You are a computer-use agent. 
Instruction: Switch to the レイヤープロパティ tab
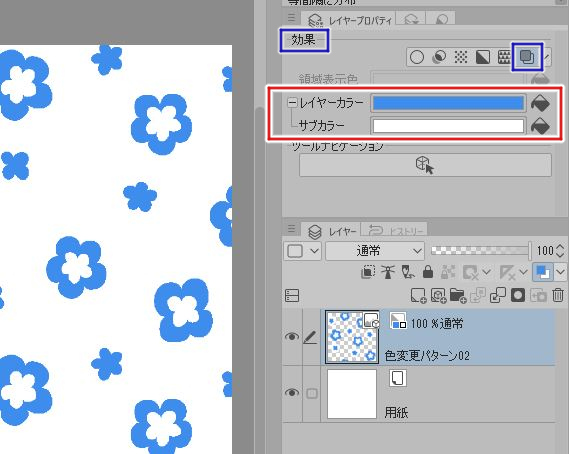pyautogui.click(x=350, y=19)
